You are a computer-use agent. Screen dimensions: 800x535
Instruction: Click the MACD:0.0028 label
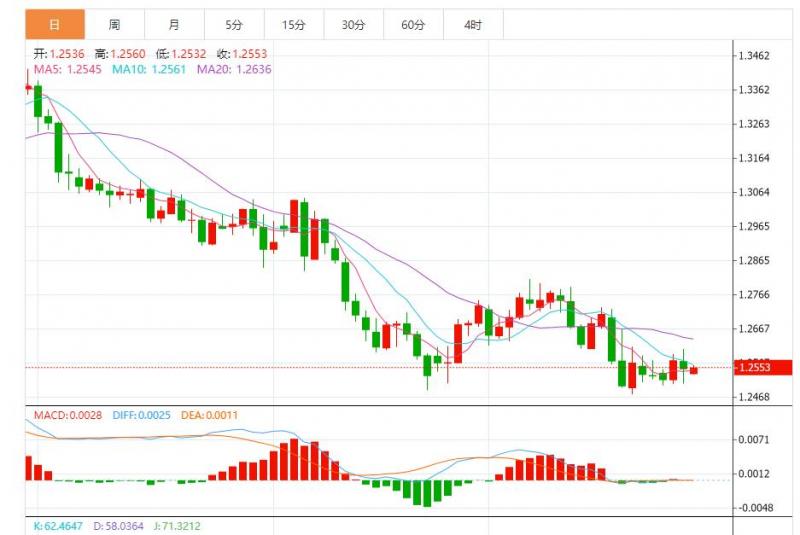pyautogui.click(x=68, y=415)
